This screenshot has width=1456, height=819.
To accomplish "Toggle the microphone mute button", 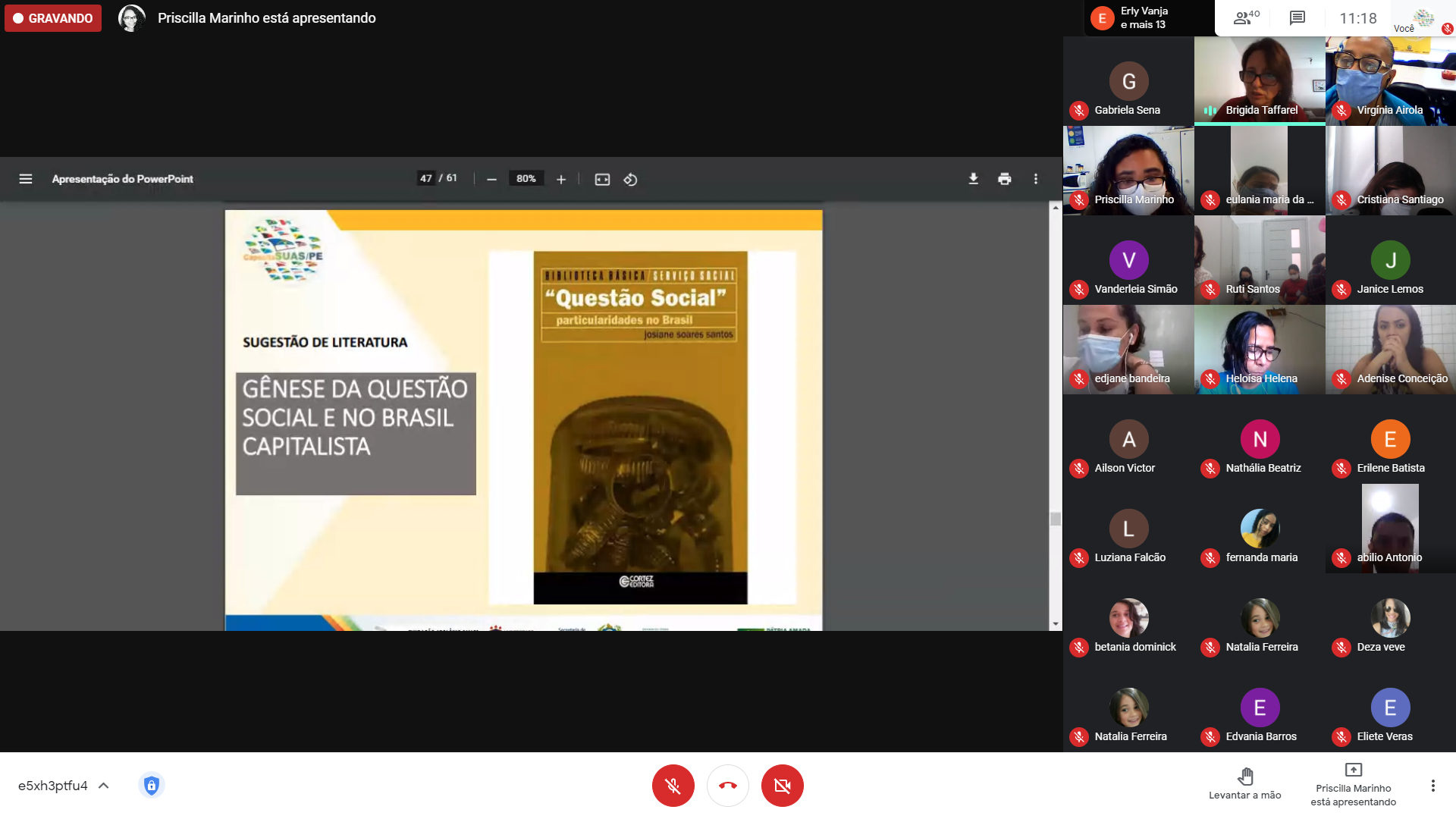I will click(673, 786).
